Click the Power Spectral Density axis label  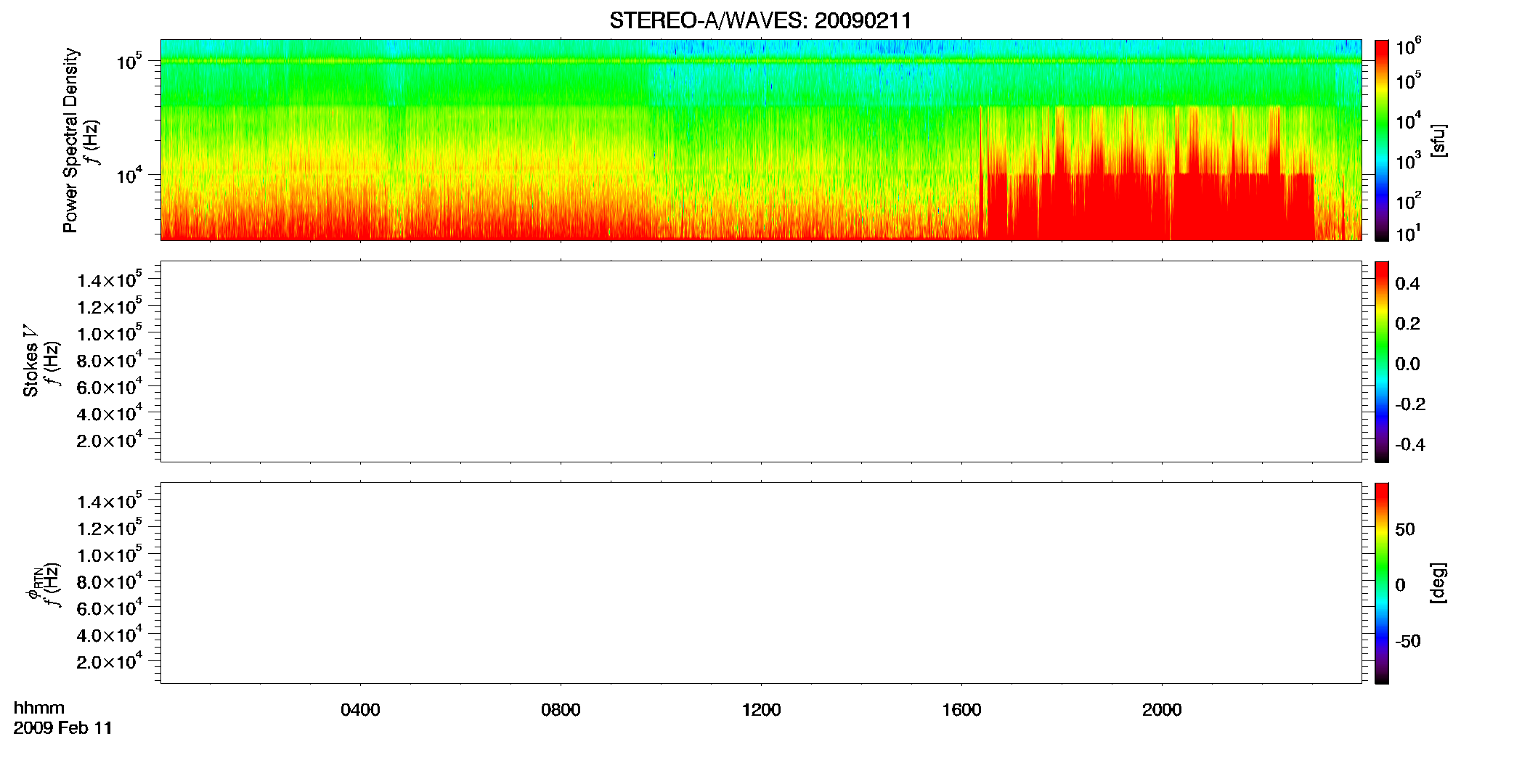(70, 140)
